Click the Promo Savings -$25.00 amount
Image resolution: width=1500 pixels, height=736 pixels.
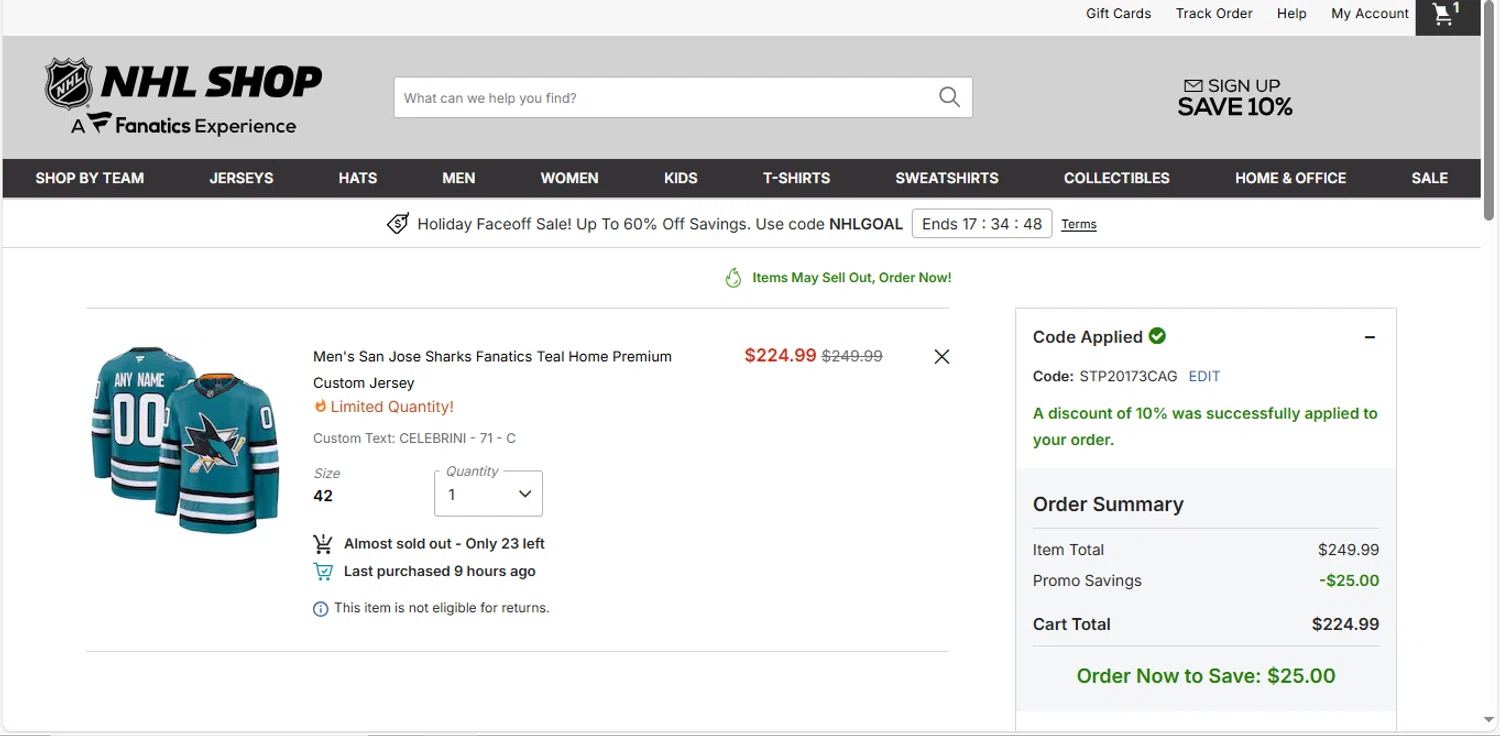pyautogui.click(x=1349, y=581)
